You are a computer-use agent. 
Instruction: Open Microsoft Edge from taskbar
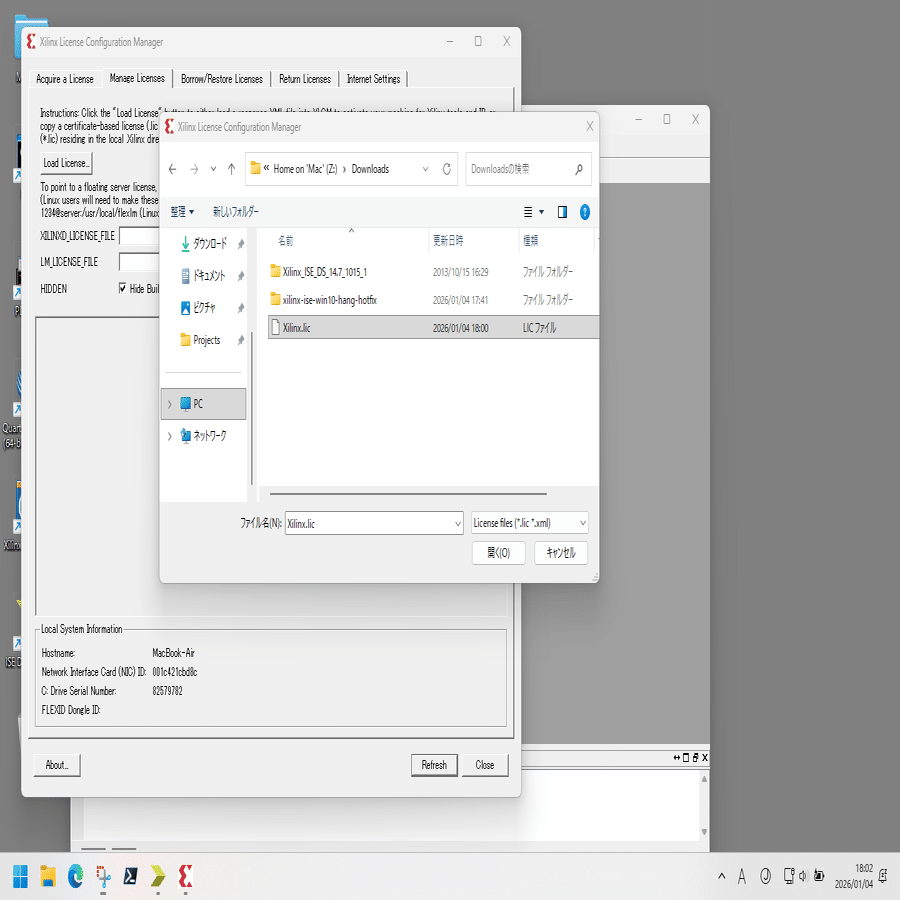[x=75, y=876]
